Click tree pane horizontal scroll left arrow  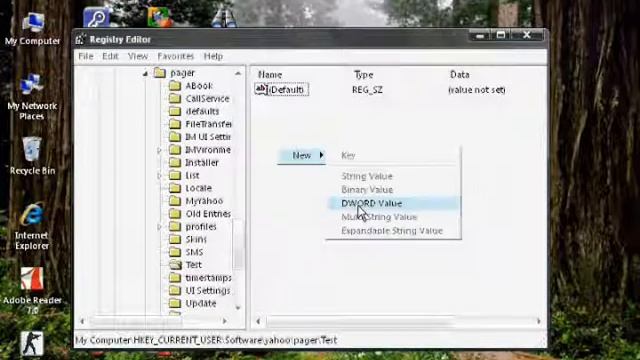coord(82,321)
